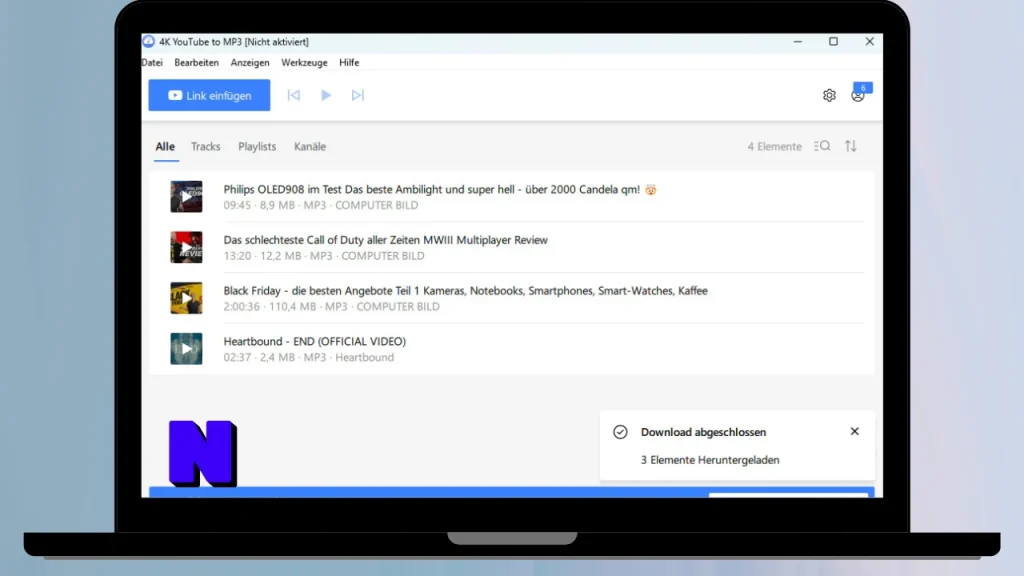This screenshot has height=576, width=1024.
Task: Select the Alle tab
Action: (165, 146)
